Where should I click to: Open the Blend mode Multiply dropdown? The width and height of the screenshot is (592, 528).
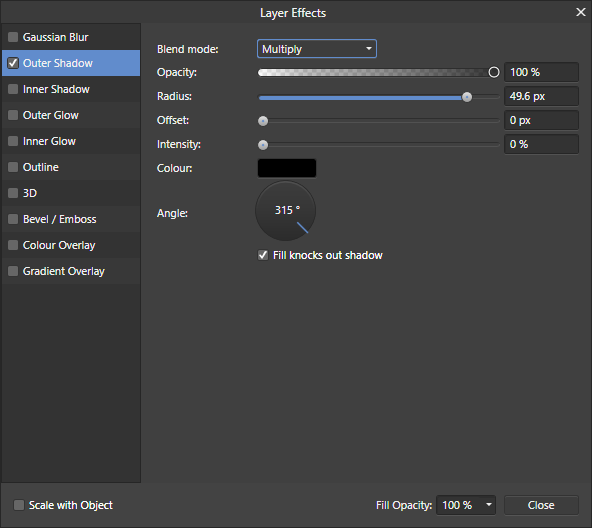pos(317,49)
